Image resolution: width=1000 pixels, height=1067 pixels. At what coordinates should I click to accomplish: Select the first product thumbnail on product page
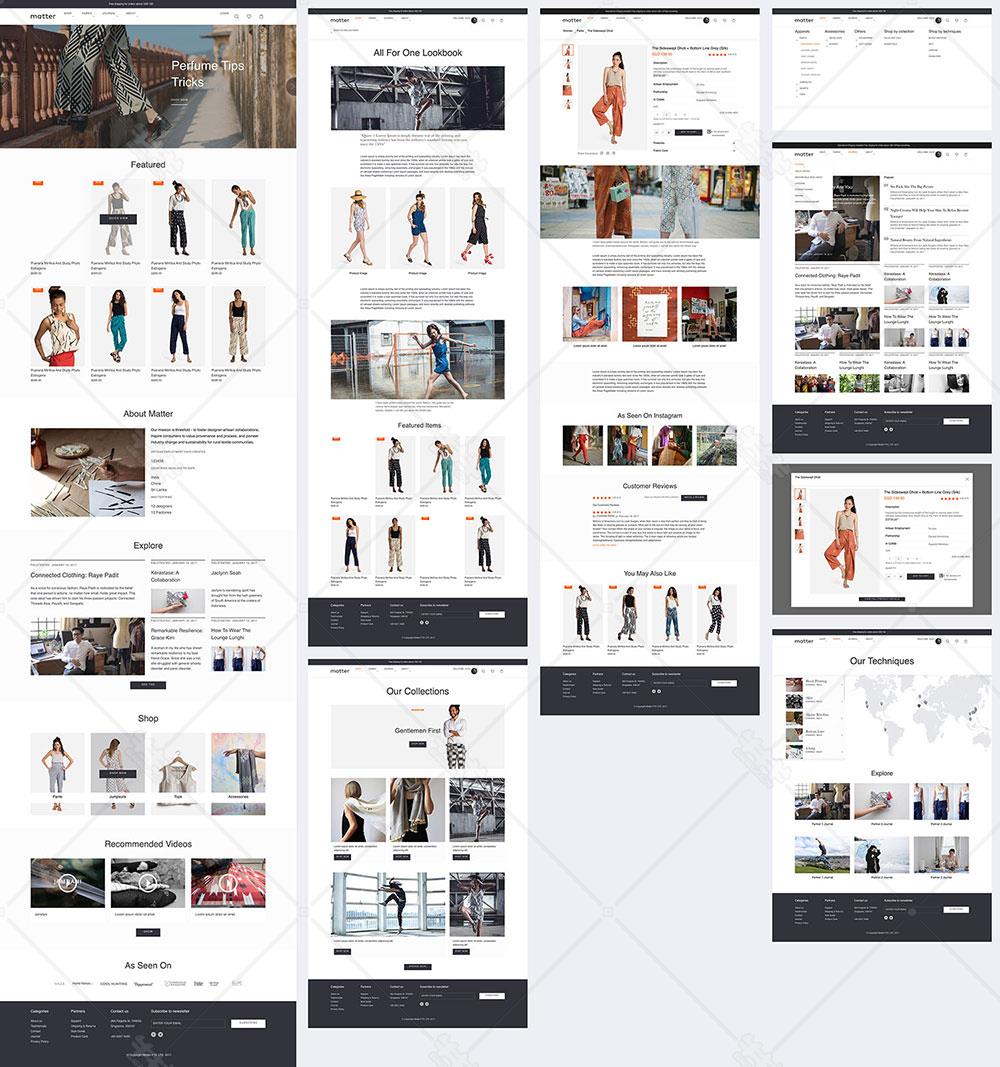(567, 49)
